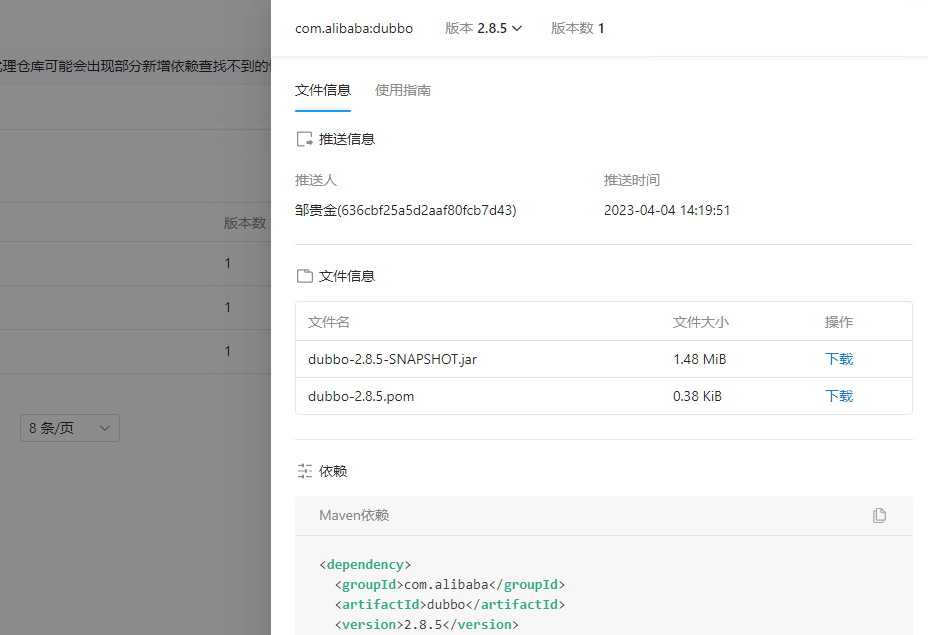This screenshot has width=928, height=635.
Task: Click the 操作 column header
Action: click(x=839, y=322)
